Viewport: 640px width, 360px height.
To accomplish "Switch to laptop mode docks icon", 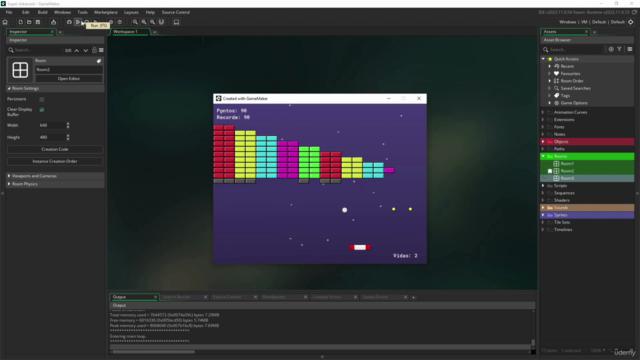I will 176,22.
